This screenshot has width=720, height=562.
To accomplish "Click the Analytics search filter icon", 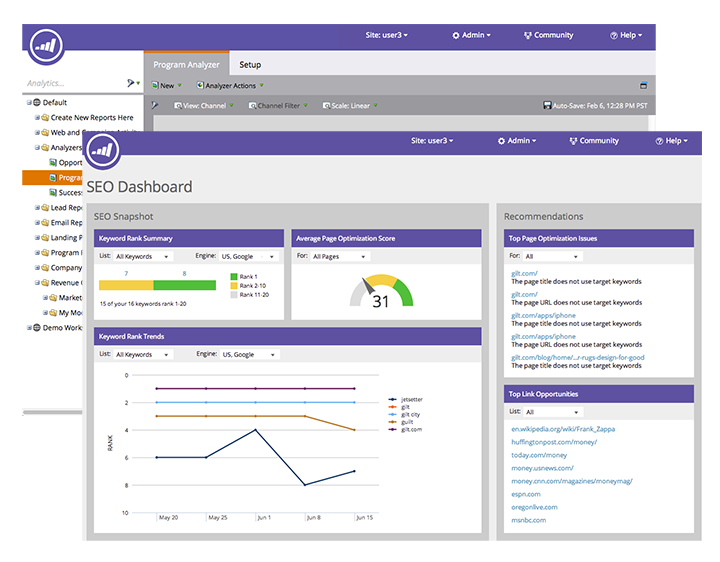I will tap(131, 83).
